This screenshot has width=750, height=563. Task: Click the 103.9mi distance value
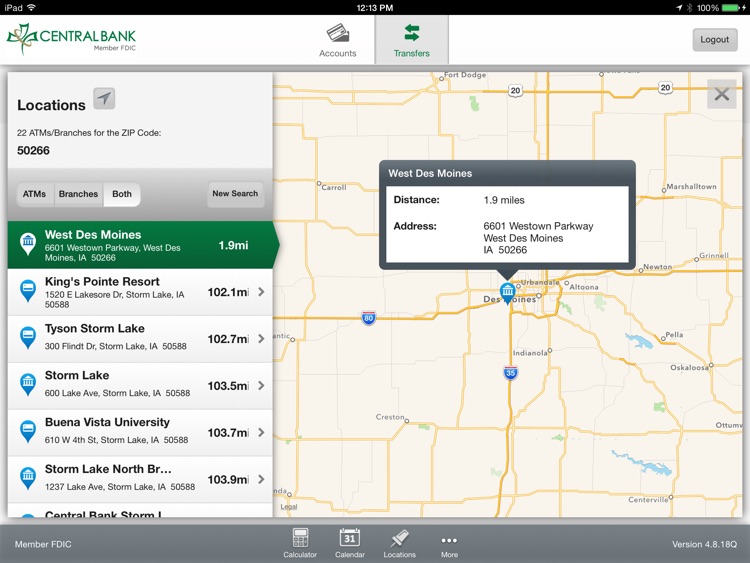pos(228,479)
